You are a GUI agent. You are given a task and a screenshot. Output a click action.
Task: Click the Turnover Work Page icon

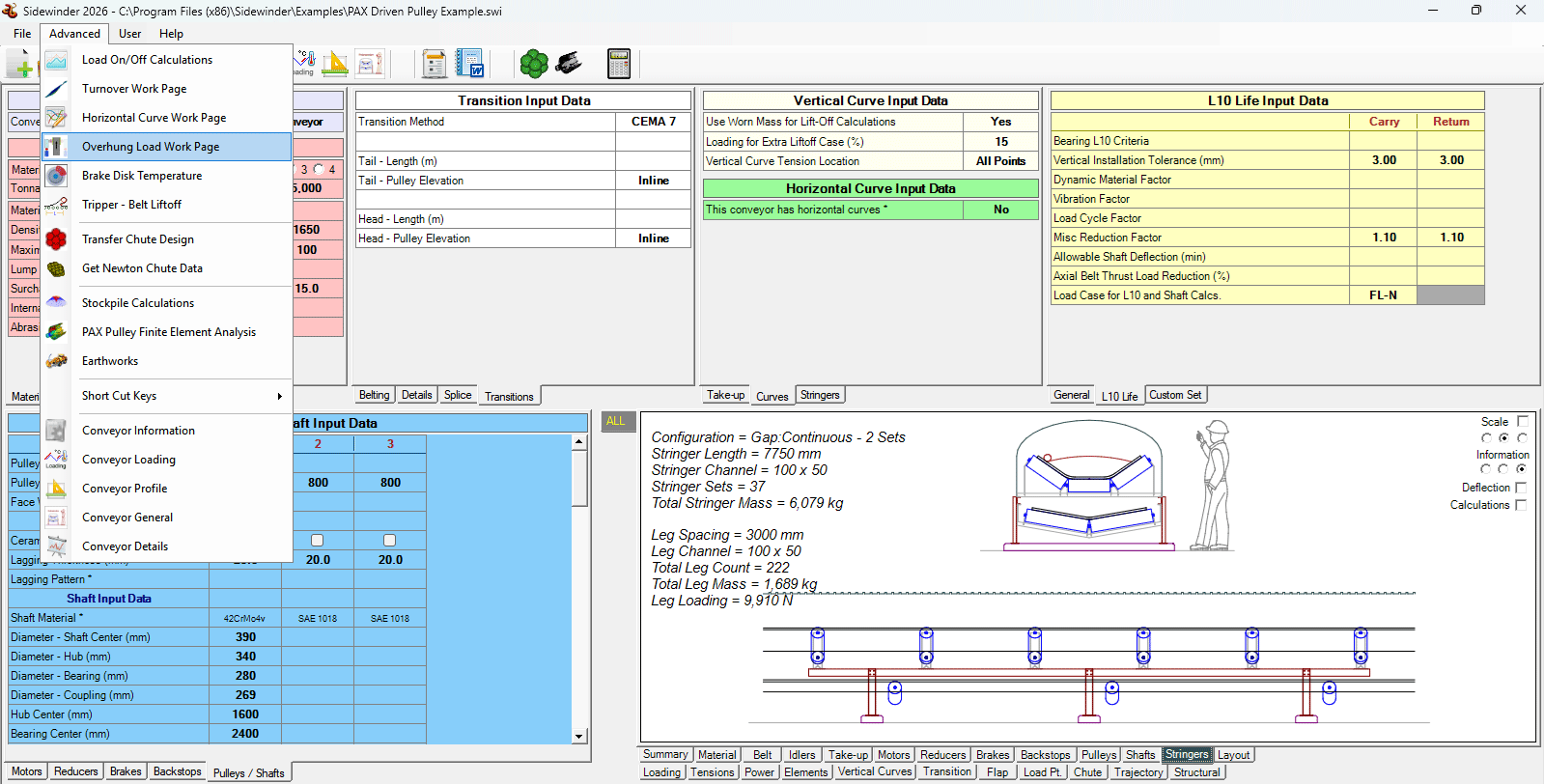56,89
